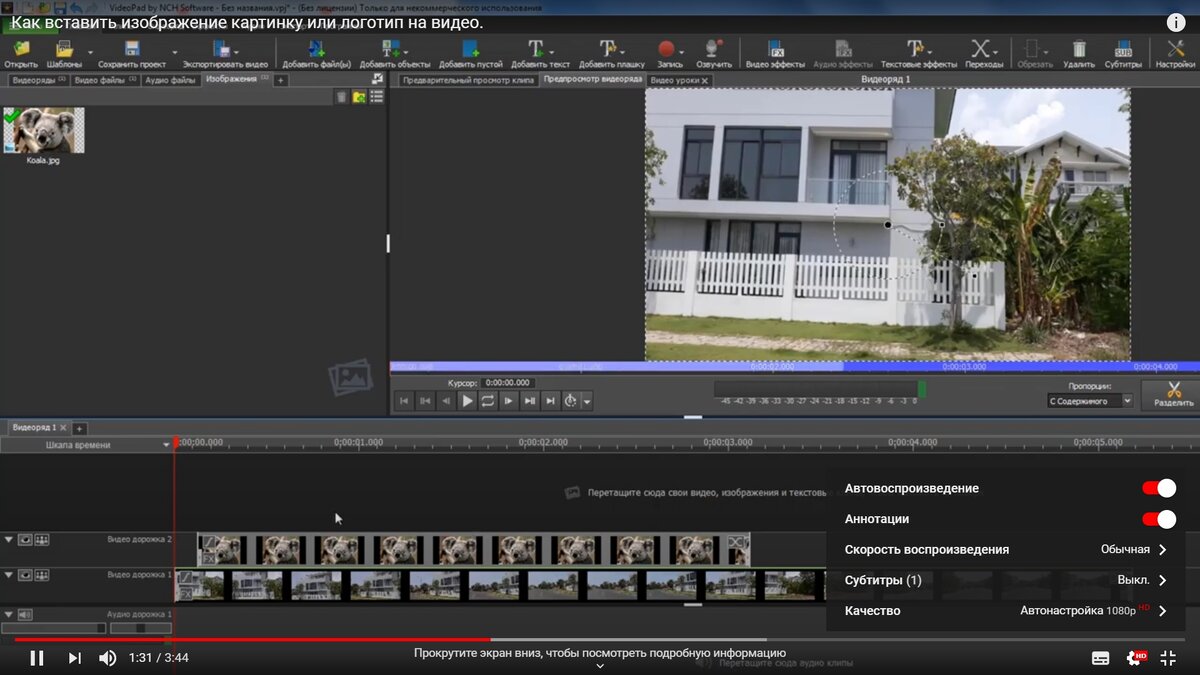Open Настройки wrench icon
Screen dimensions: 1200x675
(1175, 48)
